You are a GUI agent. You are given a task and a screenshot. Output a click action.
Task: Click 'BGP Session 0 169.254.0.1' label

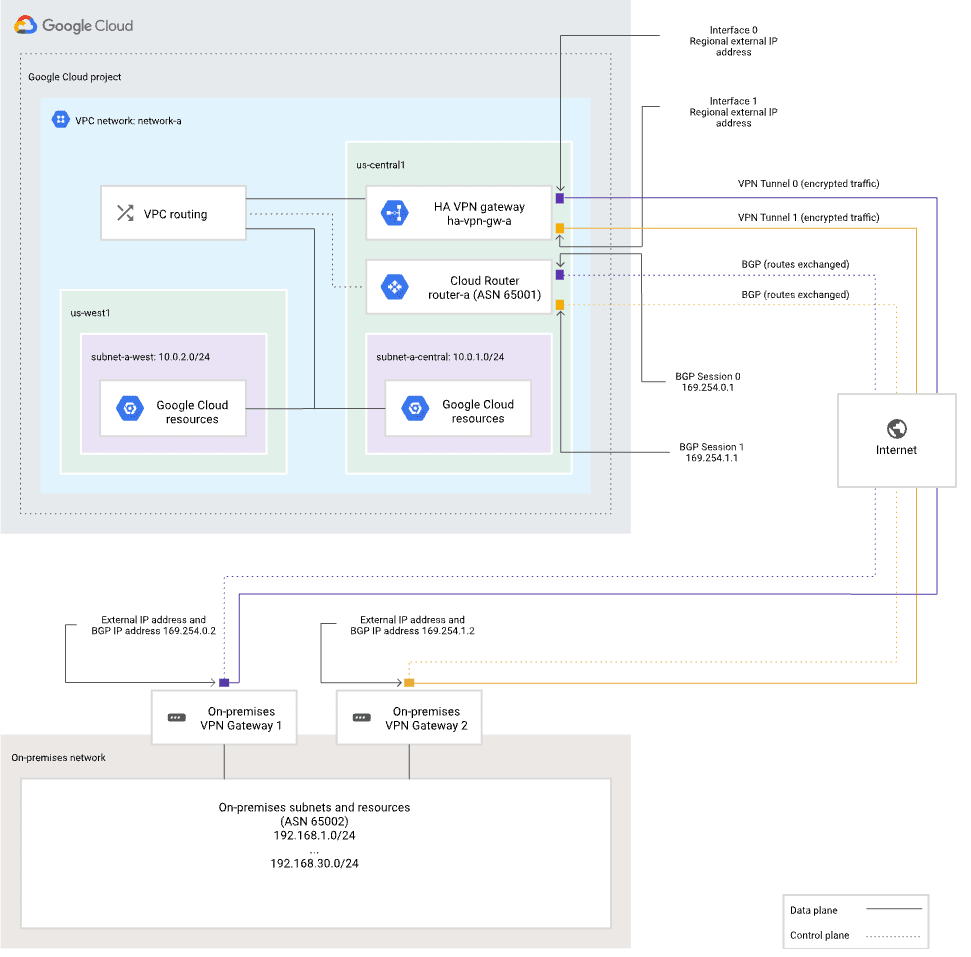tap(708, 382)
